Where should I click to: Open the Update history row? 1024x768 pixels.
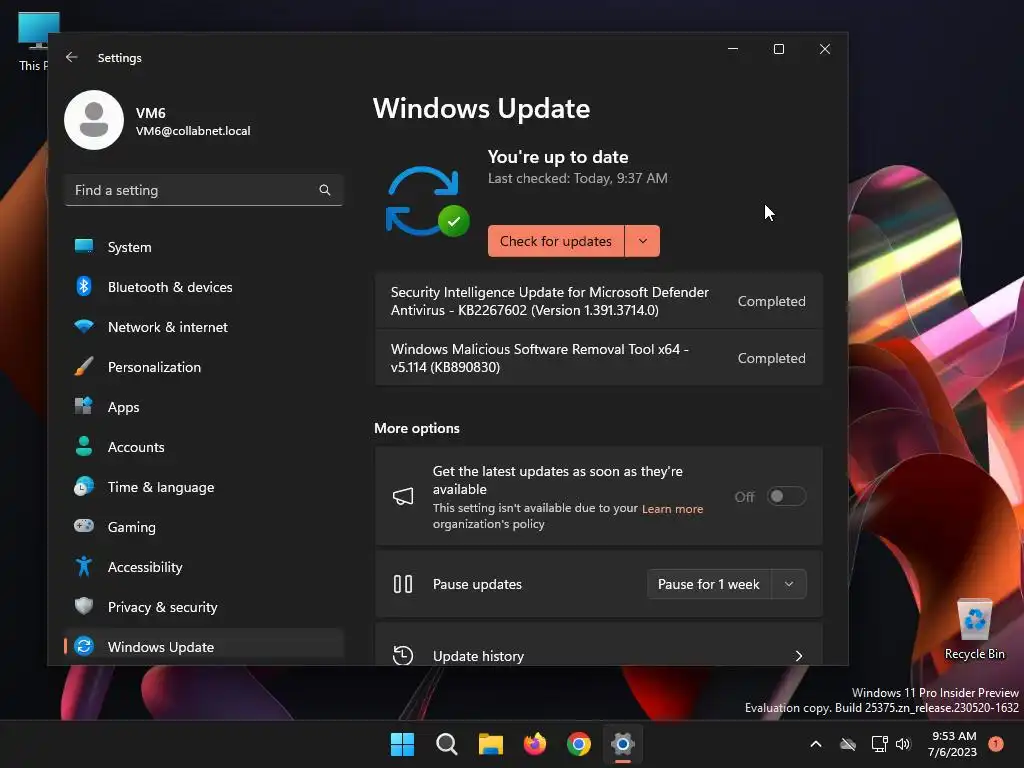coord(598,645)
